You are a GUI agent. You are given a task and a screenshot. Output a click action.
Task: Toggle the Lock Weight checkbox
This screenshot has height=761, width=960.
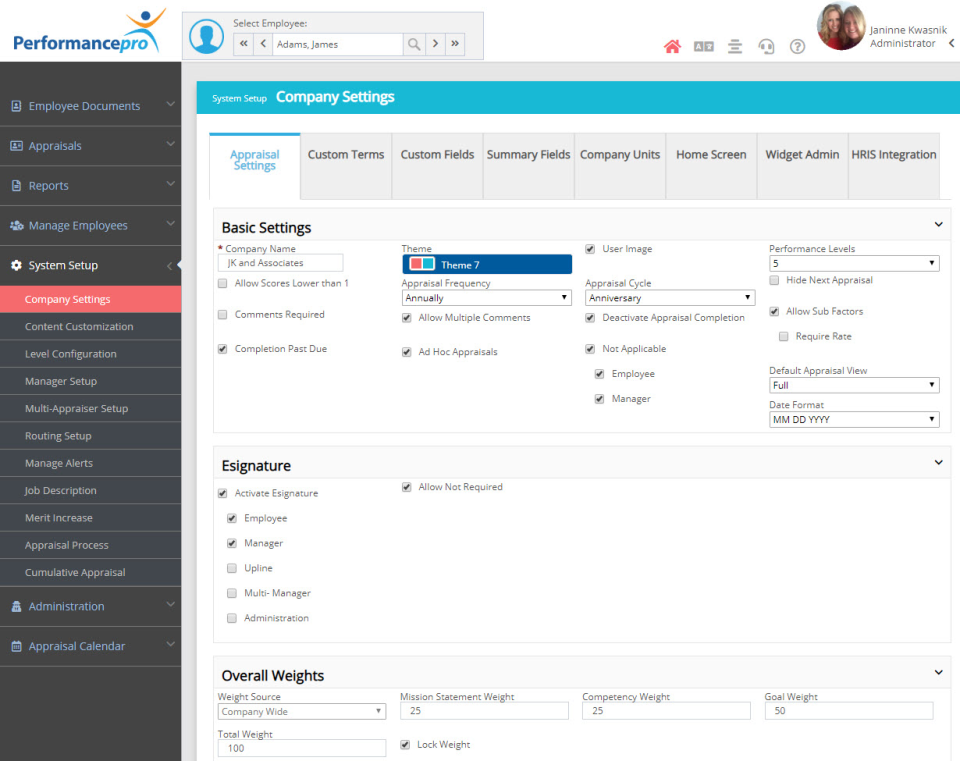click(x=405, y=744)
